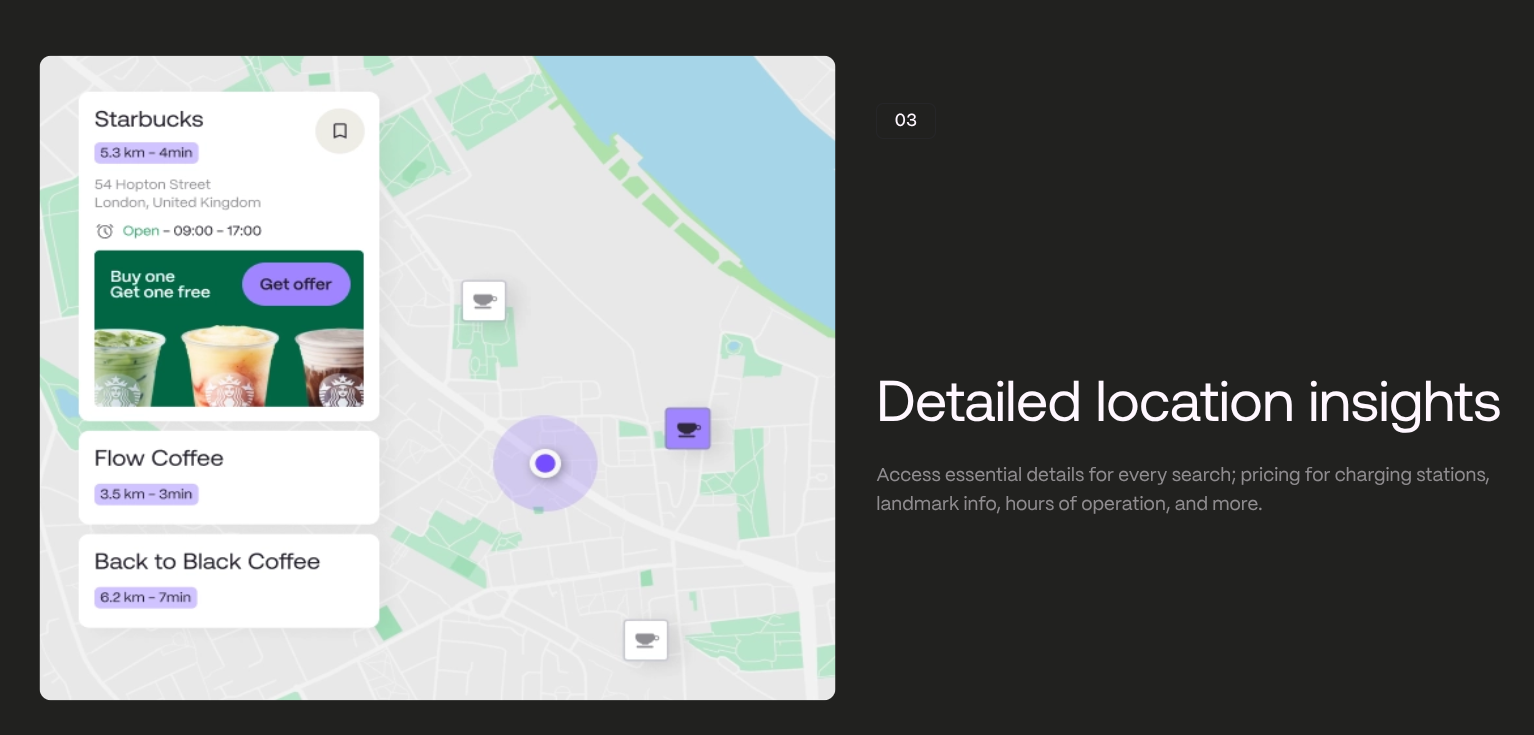Click the 6.2 km – 7min distance badge
Image resolution: width=1534 pixels, height=735 pixels.
146,598
